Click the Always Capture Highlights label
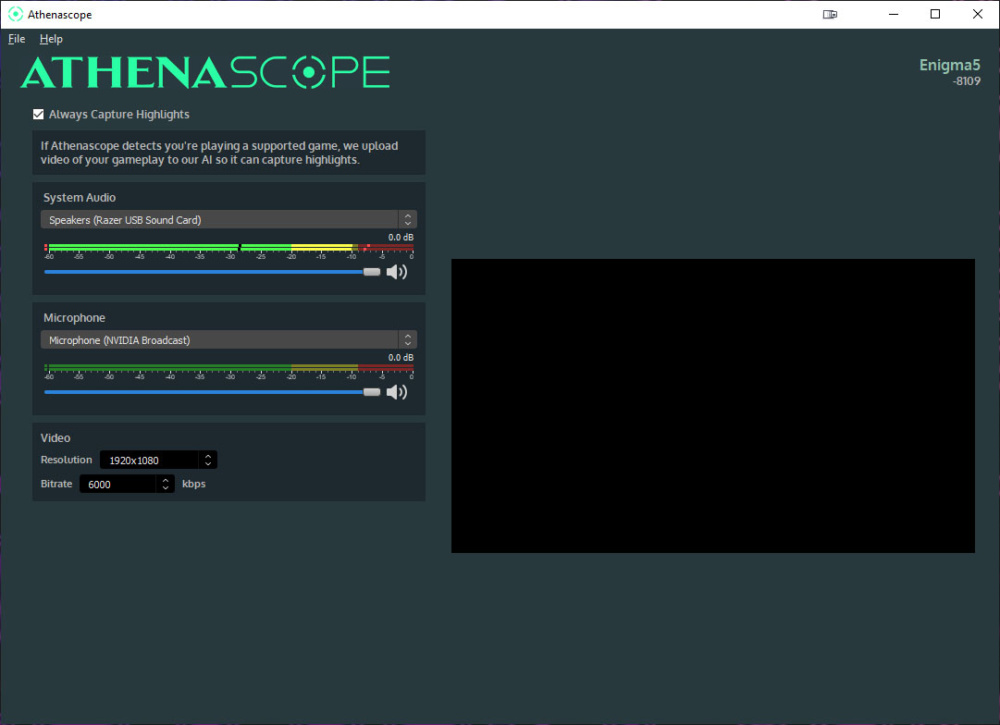The height and width of the screenshot is (725, 1000). point(119,114)
